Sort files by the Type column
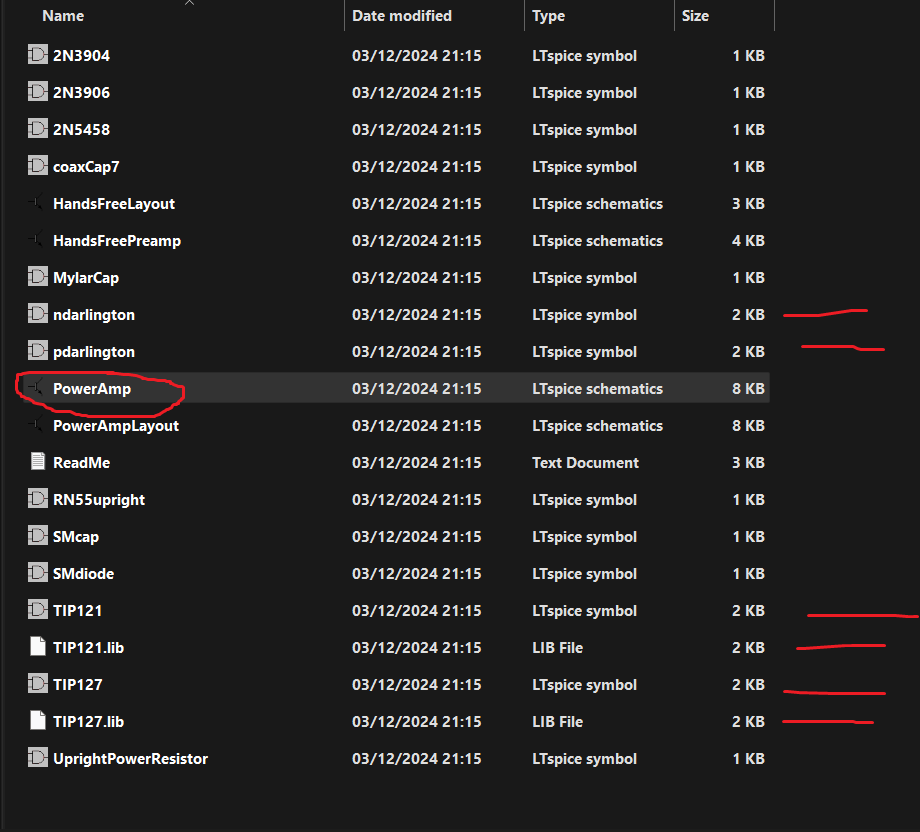Image resolution: width=920 pixels, height=832 pixels. coord(549,16)
